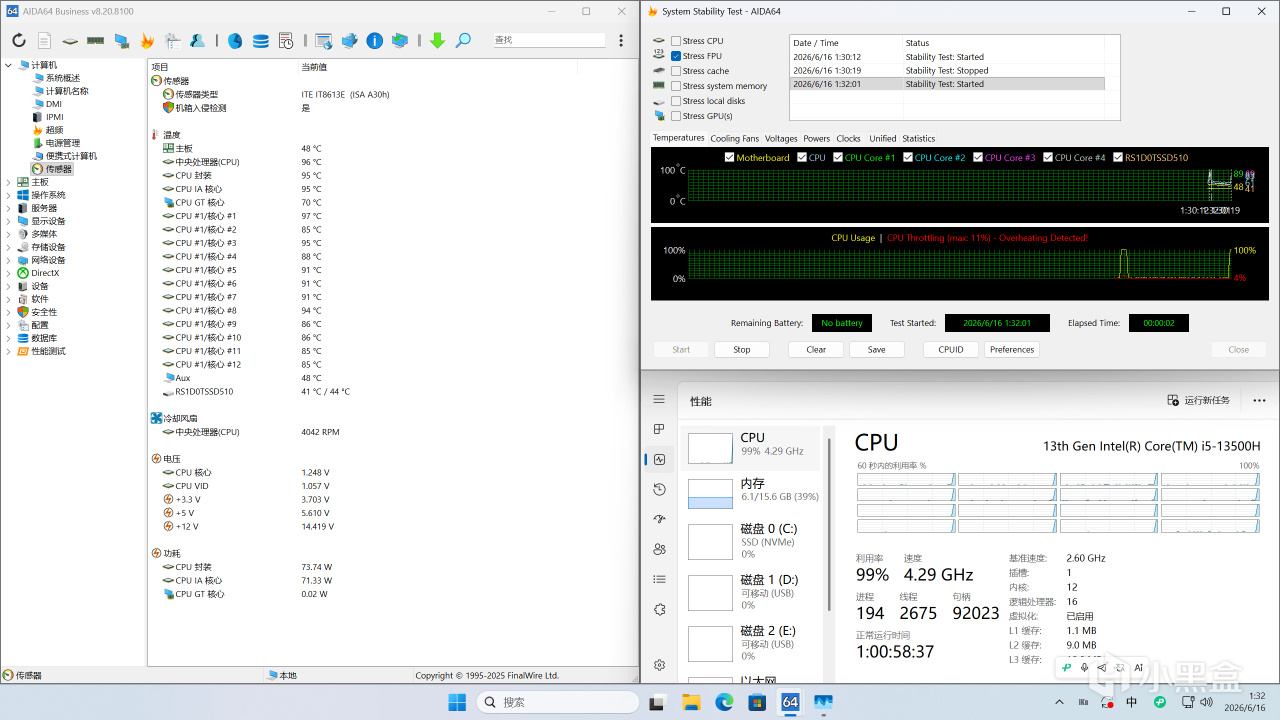Stop the stability test with Stop button
This screenshot has height=720, width=1280.
[741, 350]
